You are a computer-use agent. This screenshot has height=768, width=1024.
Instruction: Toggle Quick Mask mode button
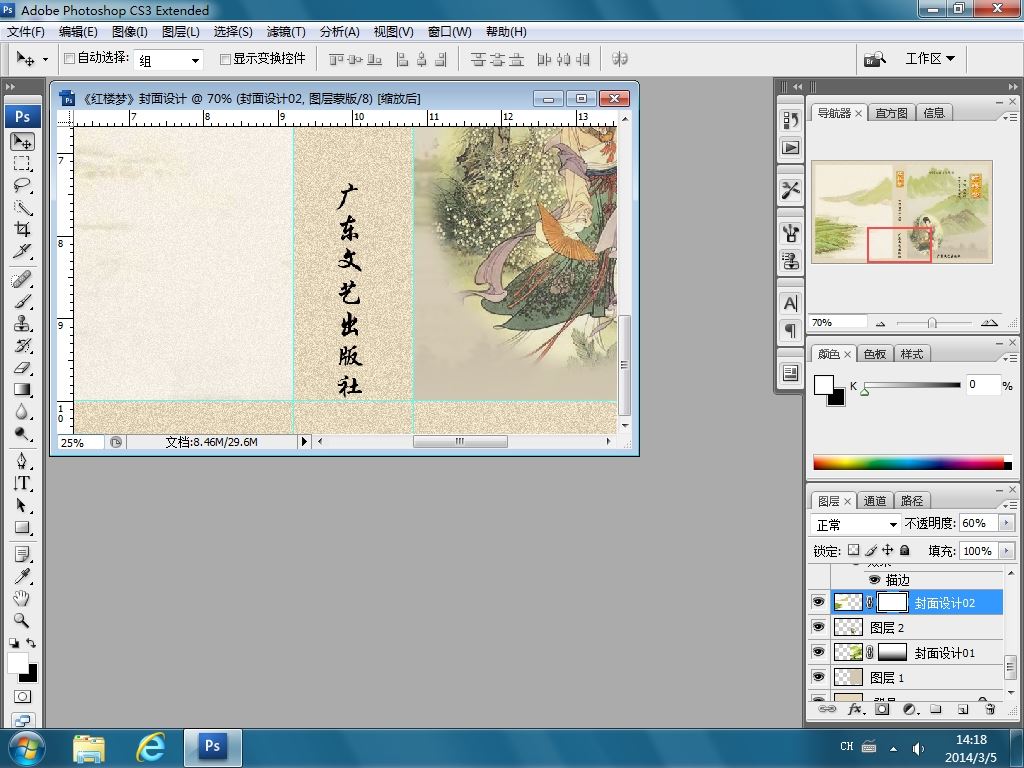23,696
